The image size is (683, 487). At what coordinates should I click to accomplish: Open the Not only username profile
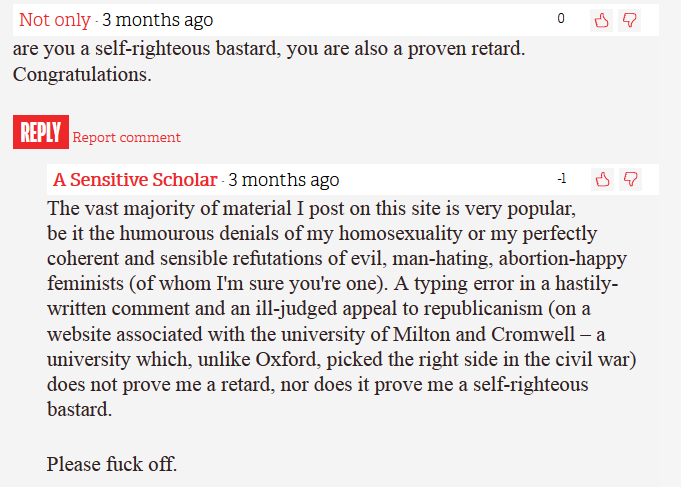pos(55,20)
